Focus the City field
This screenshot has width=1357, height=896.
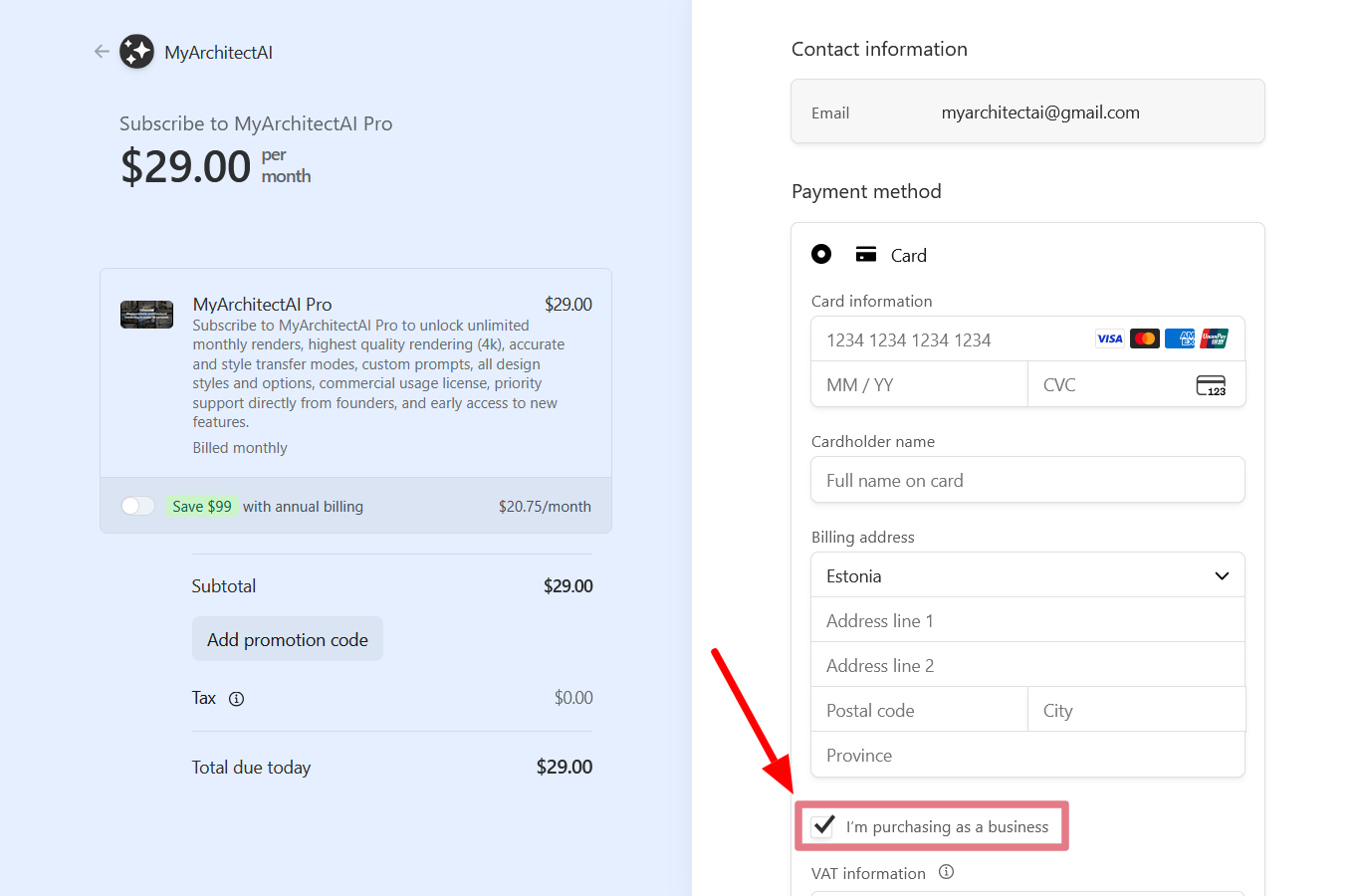[x=1136, y=710]
